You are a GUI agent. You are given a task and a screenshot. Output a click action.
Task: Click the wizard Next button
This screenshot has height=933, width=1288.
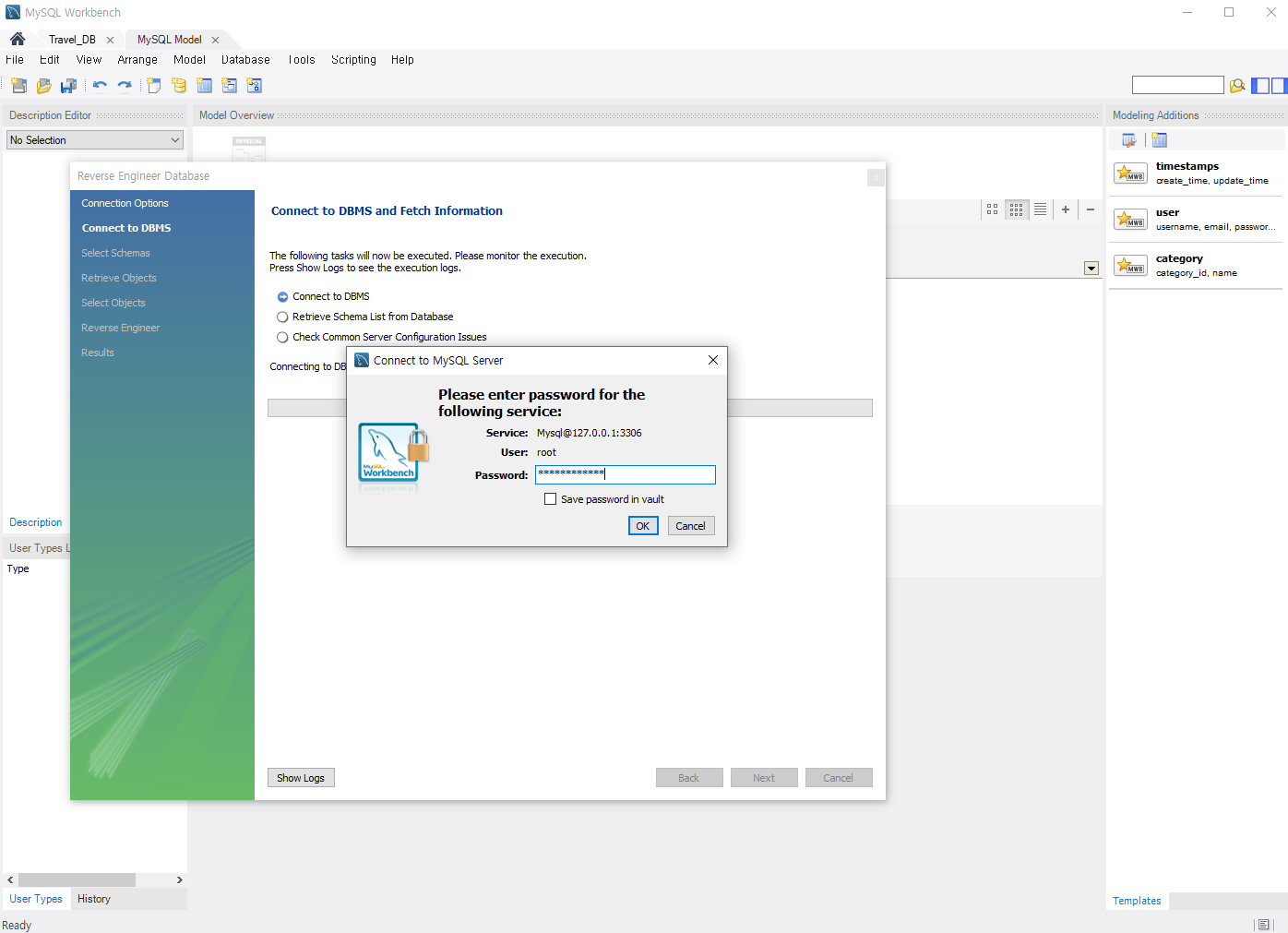764,778
